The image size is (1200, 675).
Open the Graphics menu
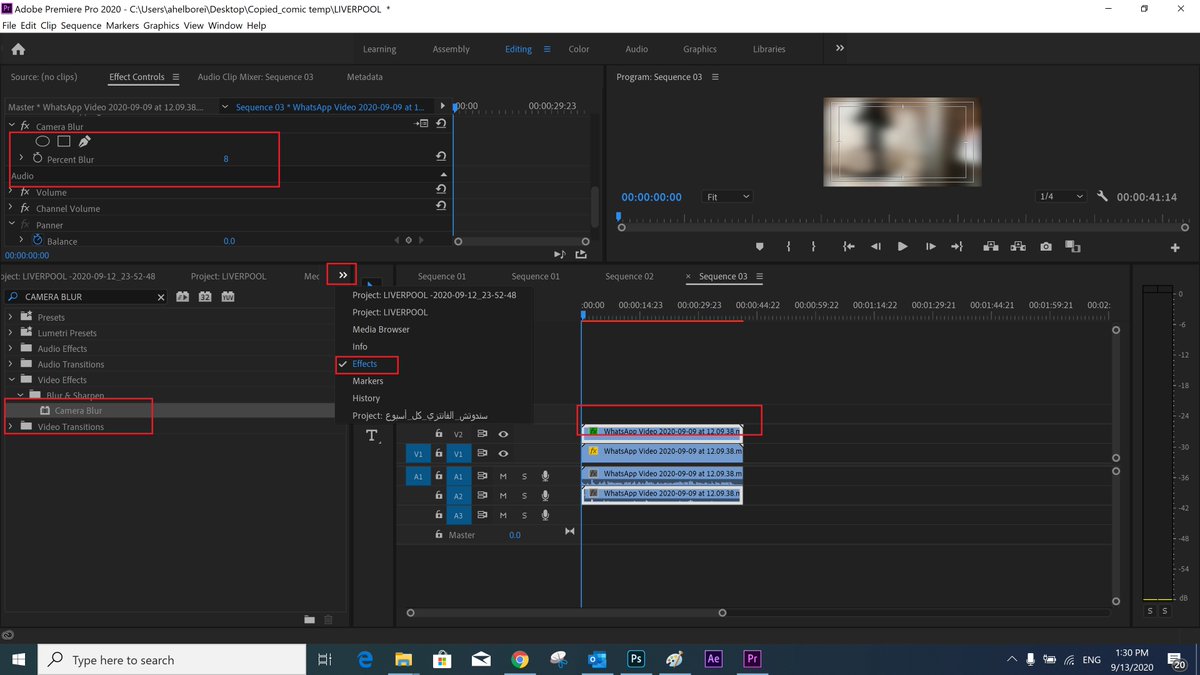coord(161,25)
